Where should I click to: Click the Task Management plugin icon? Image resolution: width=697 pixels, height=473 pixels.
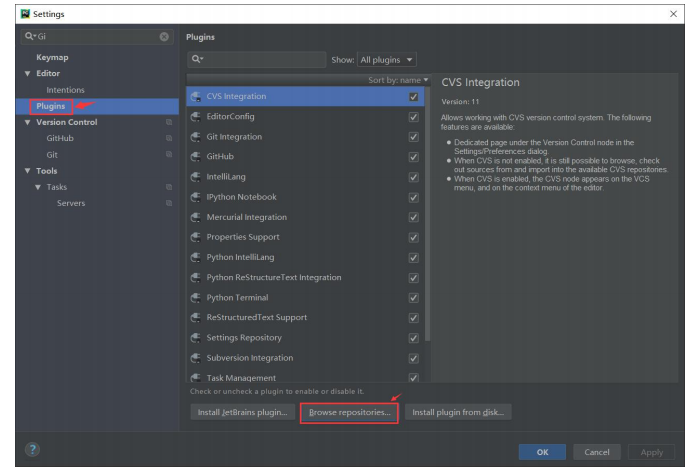(196, 378)
